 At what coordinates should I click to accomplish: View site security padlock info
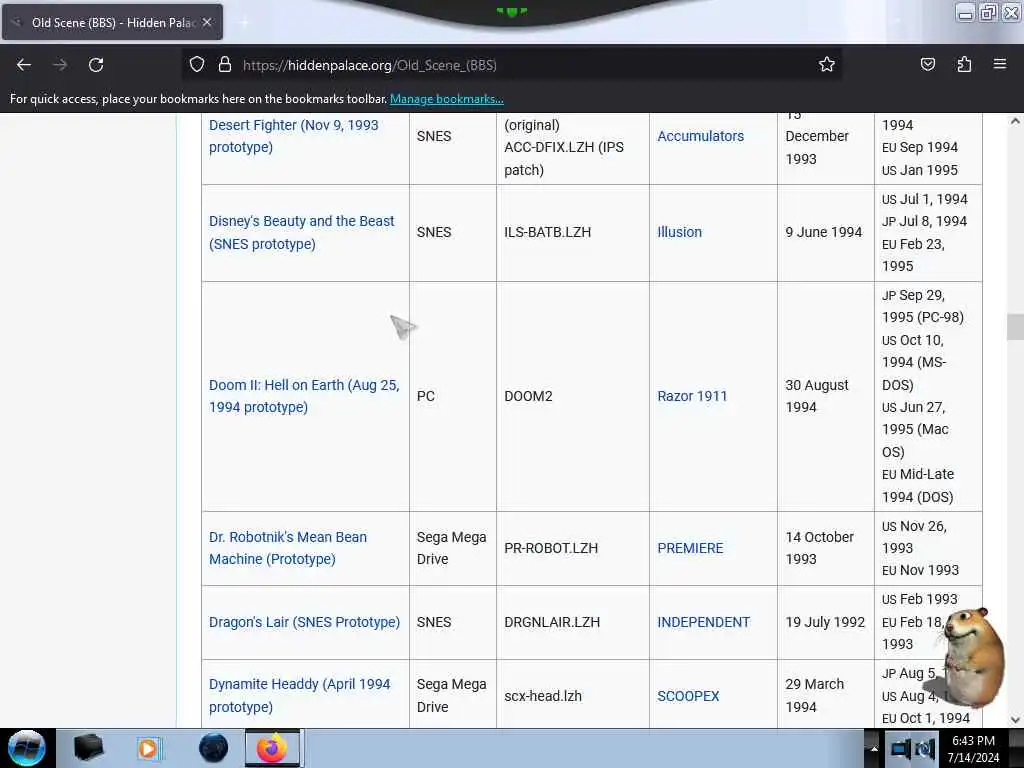[x=225, y=65]
